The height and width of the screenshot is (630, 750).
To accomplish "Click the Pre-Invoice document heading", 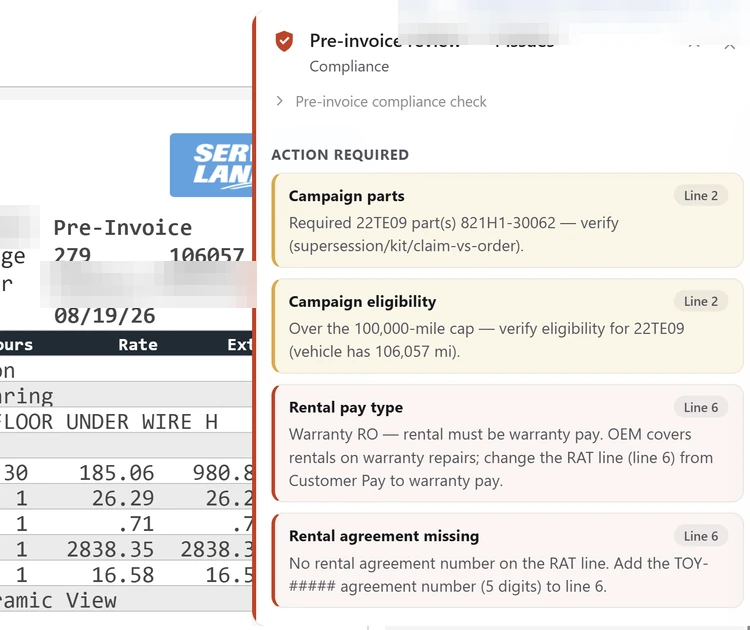I will pyautogui.click(x=122, y=228).
